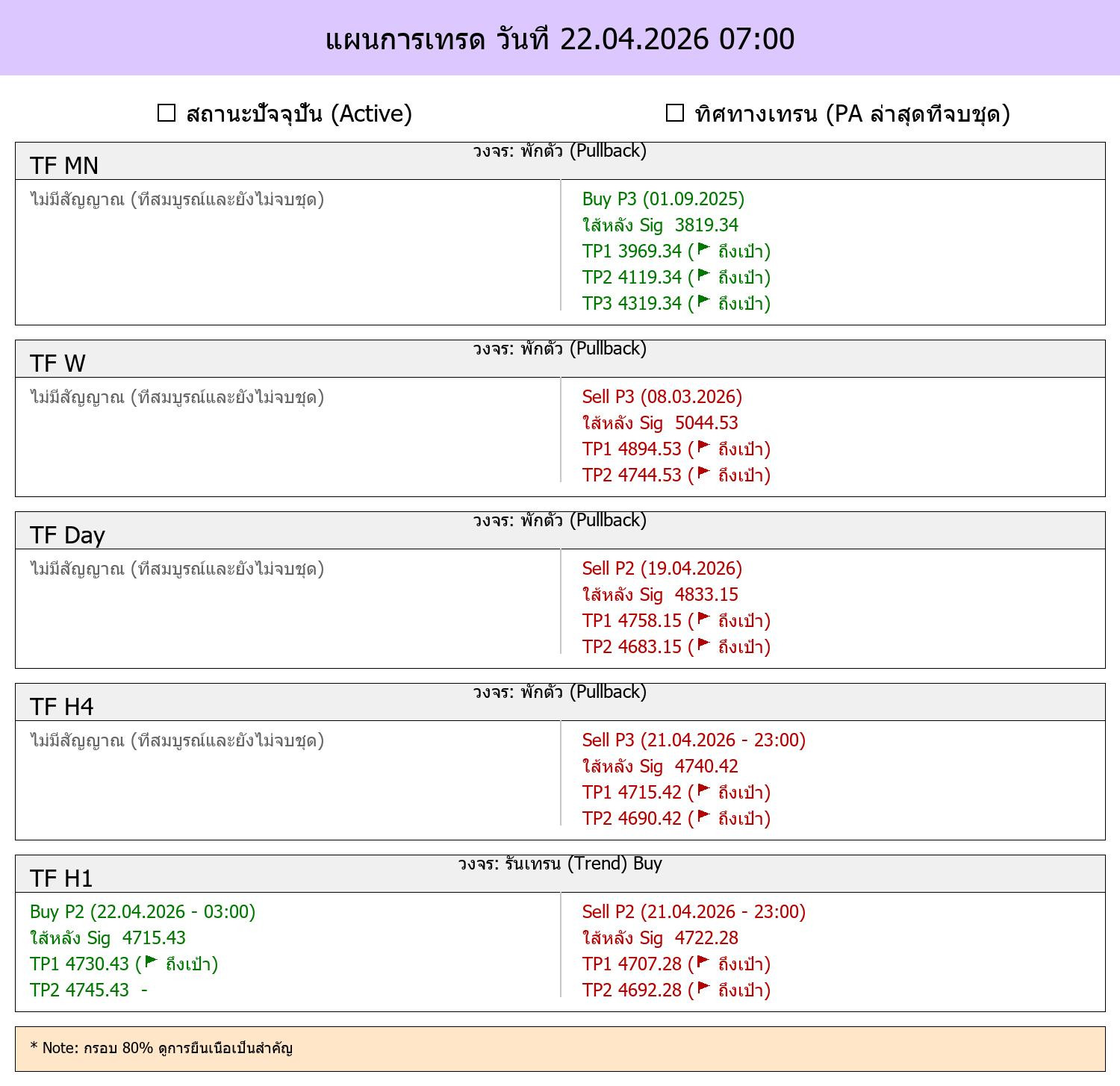This screenshot has height=1086, width=1120.
Task: Click red flag icon beside TP1 4715.42
Action: coord(703,790)
